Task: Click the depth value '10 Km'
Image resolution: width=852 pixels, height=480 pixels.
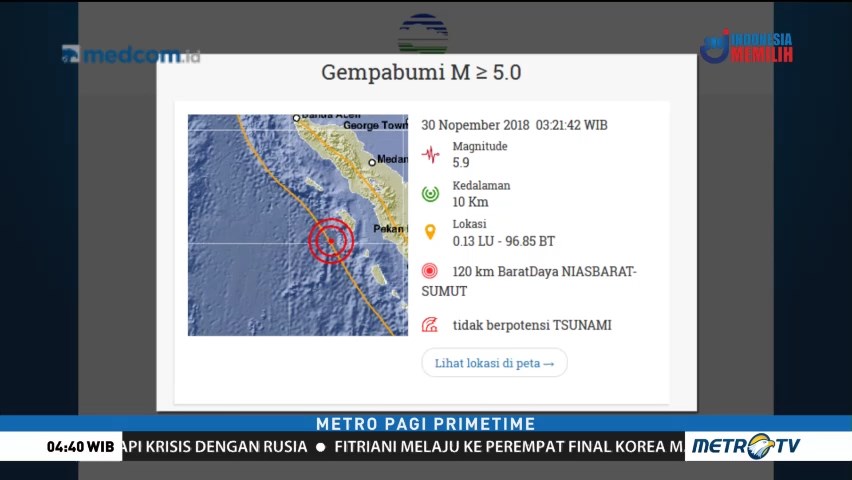Action: (471, 202)
